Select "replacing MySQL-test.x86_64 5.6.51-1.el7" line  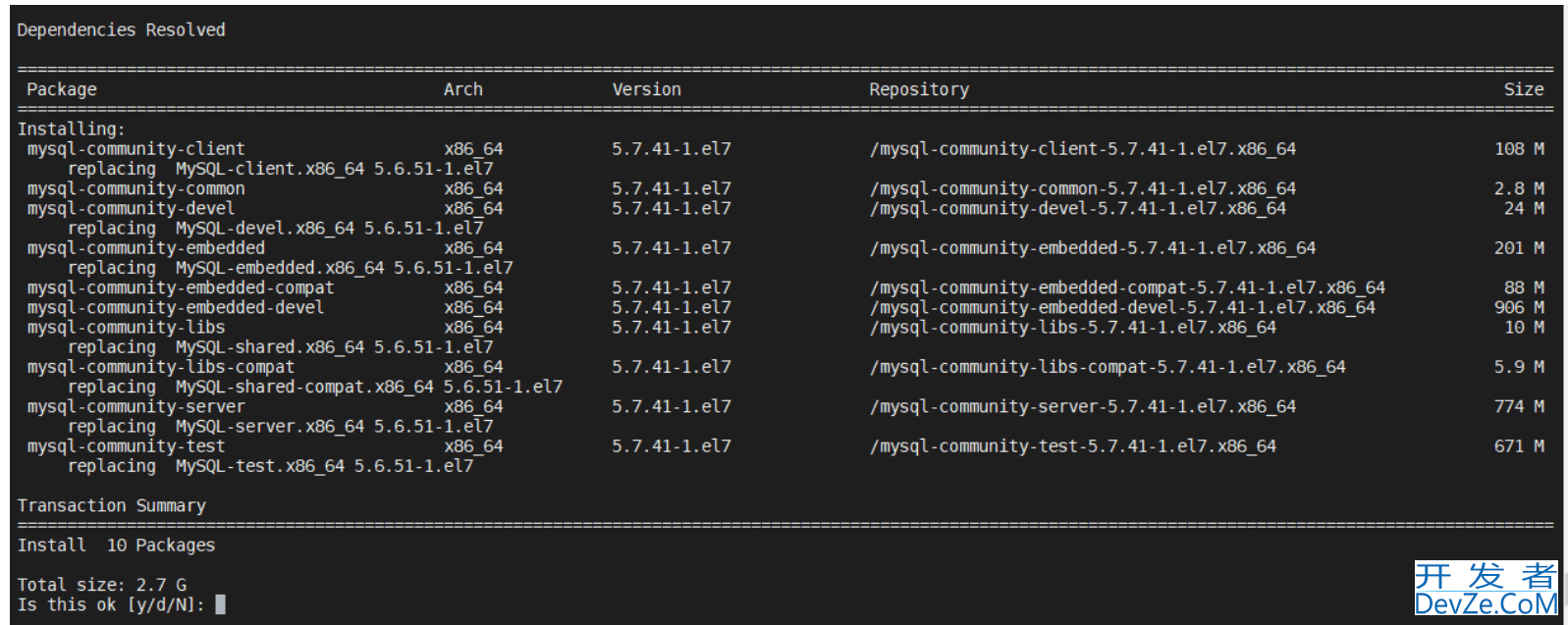(x=270, y=466)
